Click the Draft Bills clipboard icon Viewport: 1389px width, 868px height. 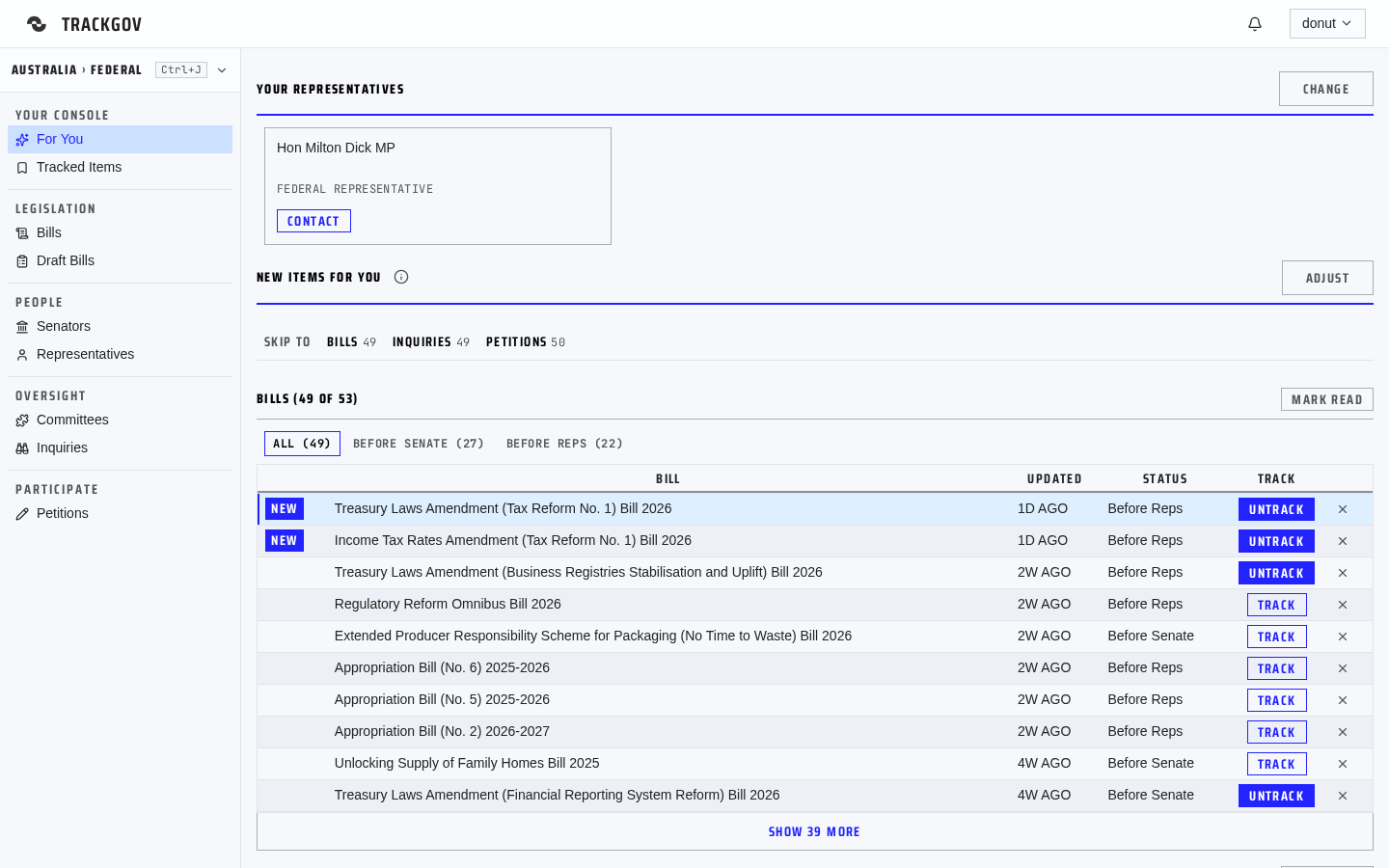(x=22, y=261)
